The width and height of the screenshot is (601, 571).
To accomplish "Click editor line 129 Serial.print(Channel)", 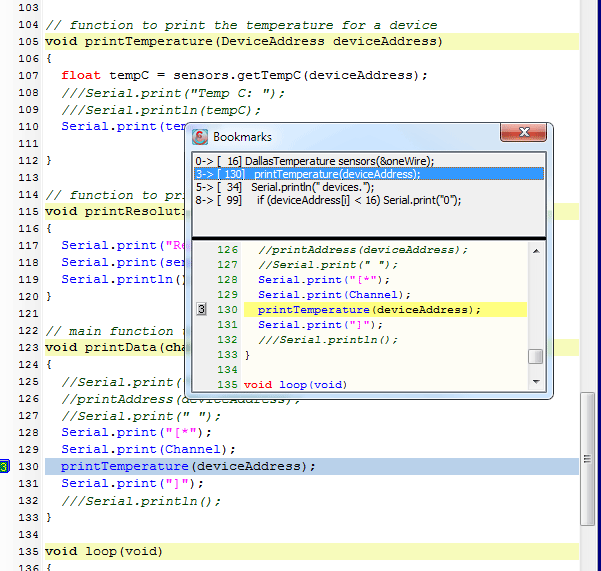I will [148, 449].
